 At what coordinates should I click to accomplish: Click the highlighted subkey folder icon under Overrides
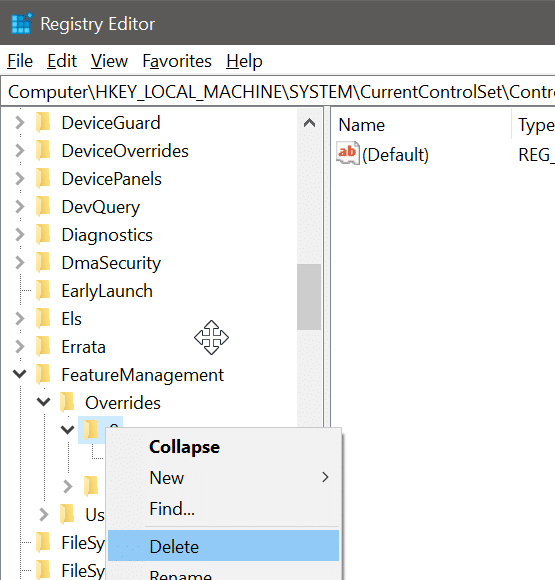[91, 430]
